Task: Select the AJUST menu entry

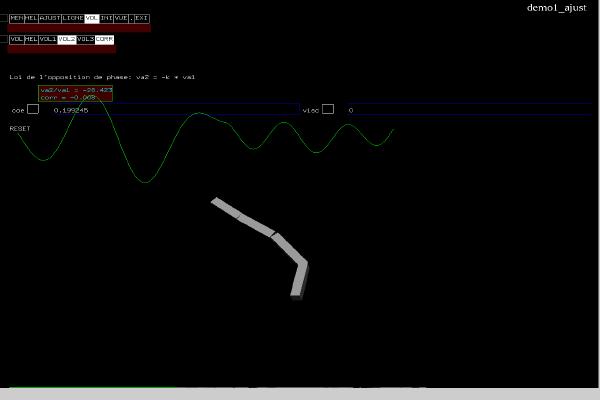Action: pyautogui.click(x=50, y=18)
